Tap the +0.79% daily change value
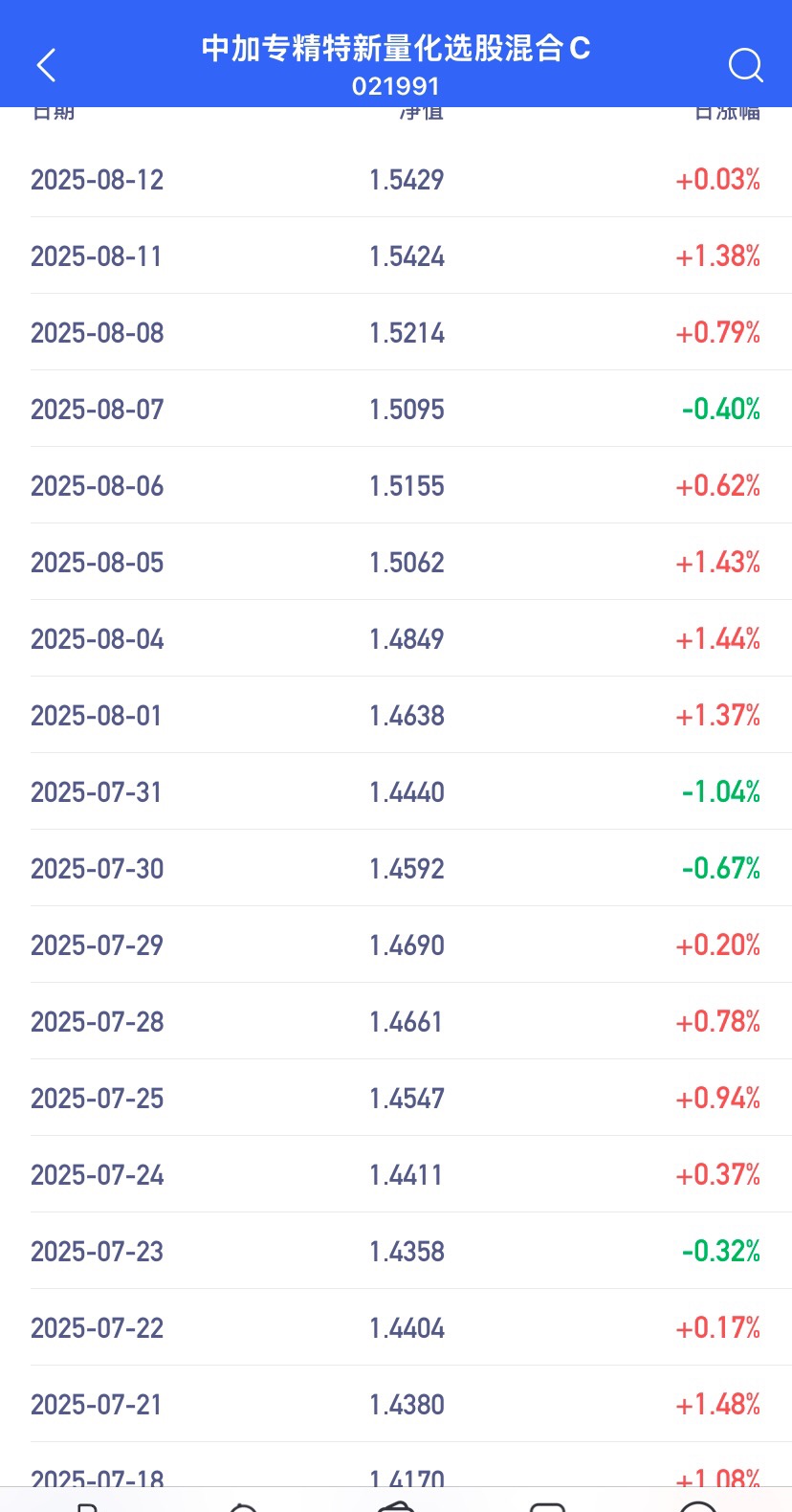This screenshot has height=1512, width=792. [x=717, y=333]
